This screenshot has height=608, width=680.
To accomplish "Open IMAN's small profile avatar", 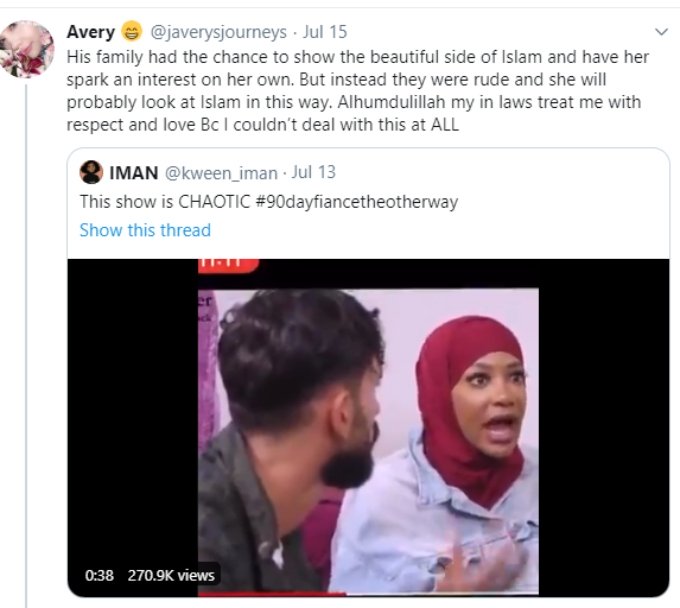I will (x=91, y=172).
